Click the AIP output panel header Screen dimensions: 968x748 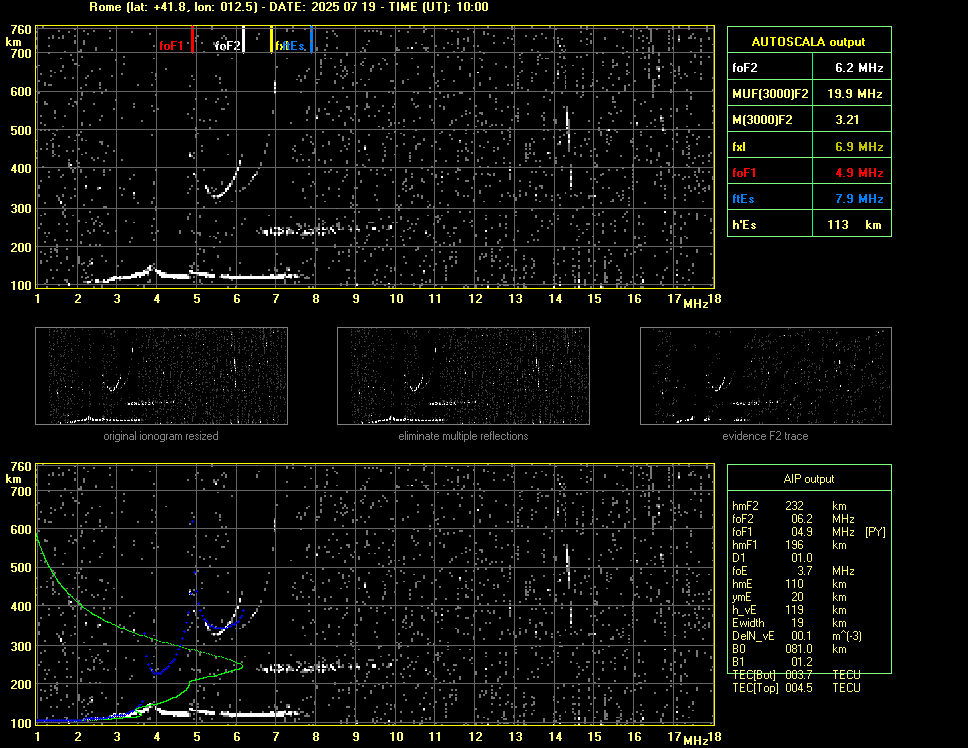(x=809, y=478)
